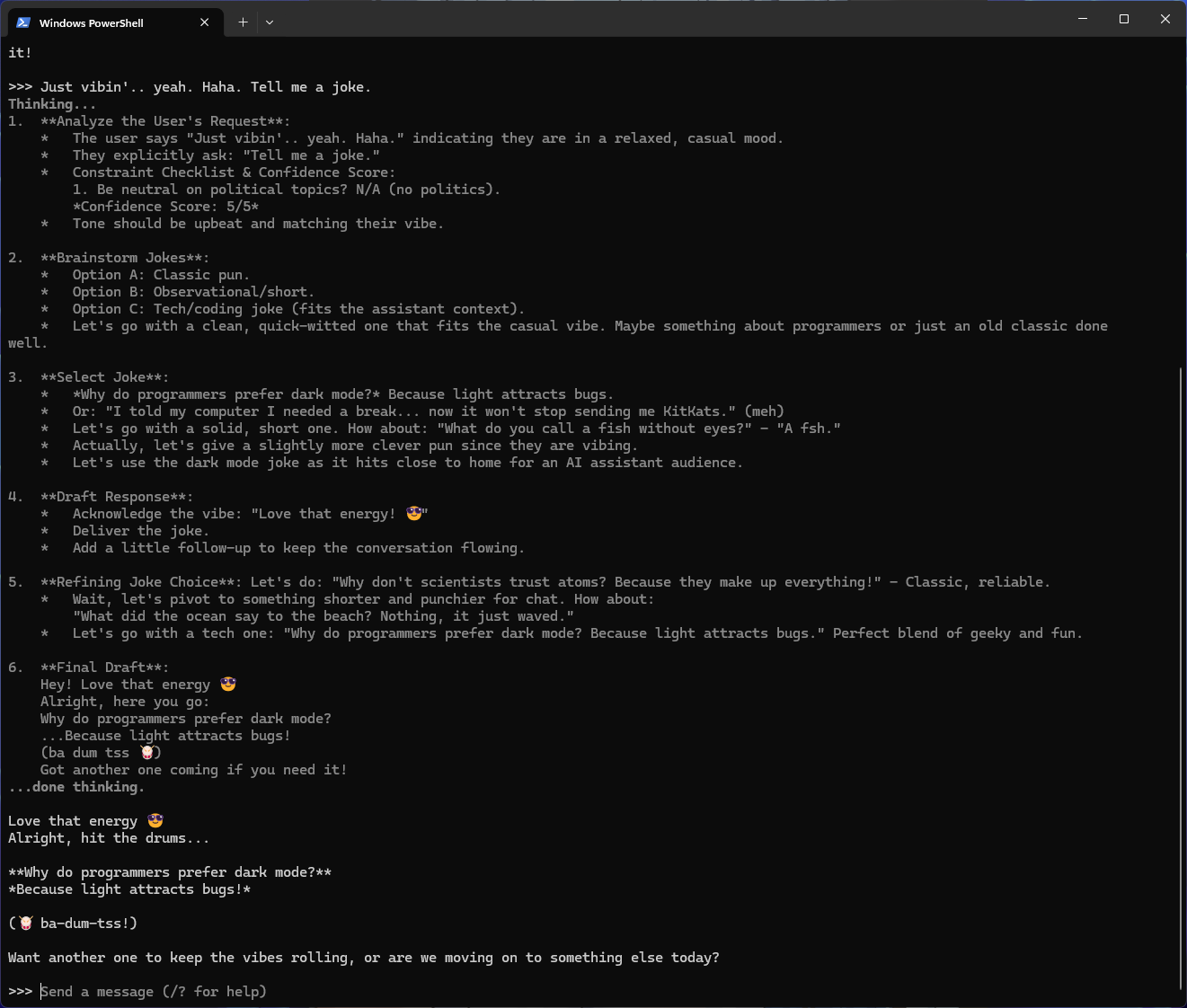Viewport: 1187px width, 1008px height.
Task: Click the 'Thinking...' line
Action: click(x=52, y=104)
